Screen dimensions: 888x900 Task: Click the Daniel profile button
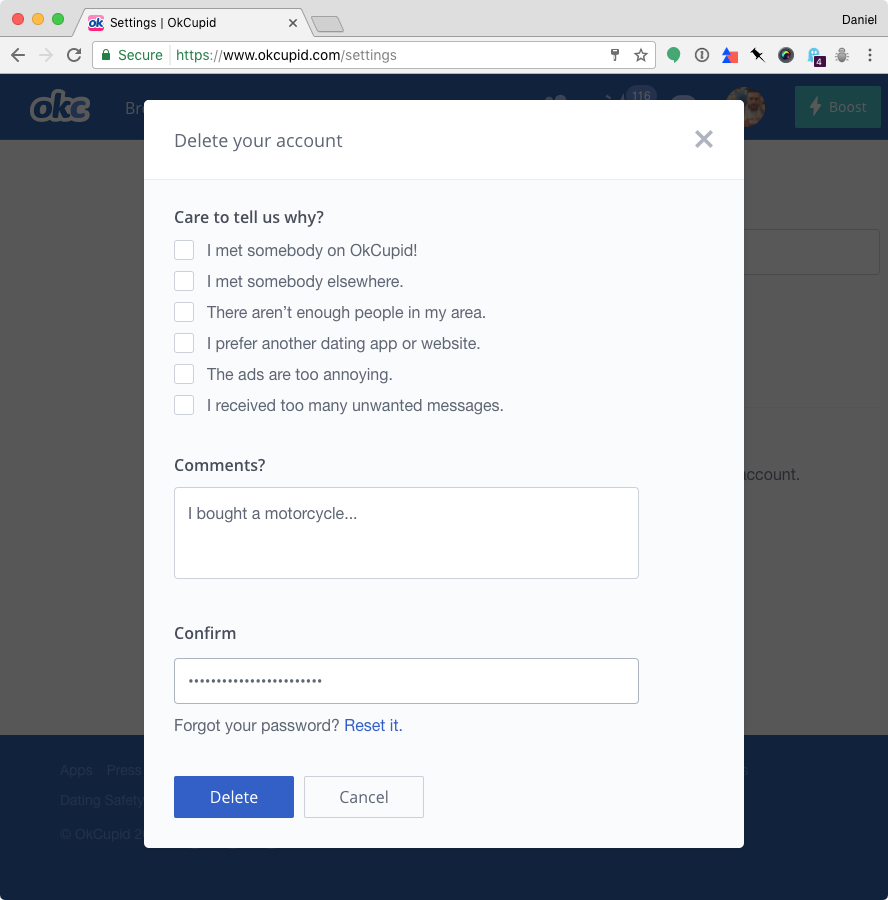click(x=859, y=20)
